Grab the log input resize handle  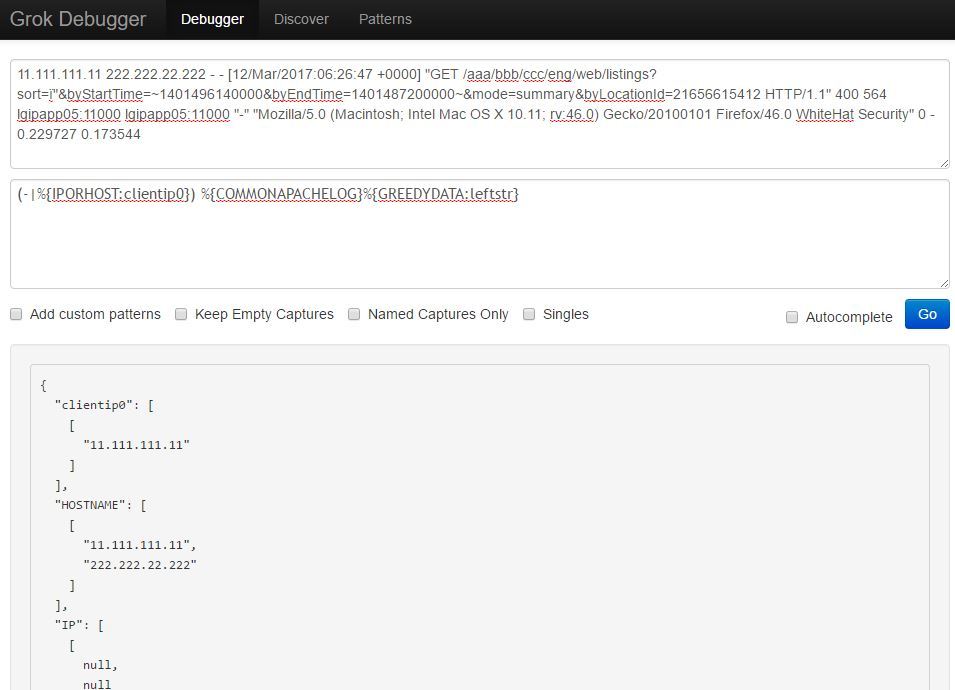944,163
